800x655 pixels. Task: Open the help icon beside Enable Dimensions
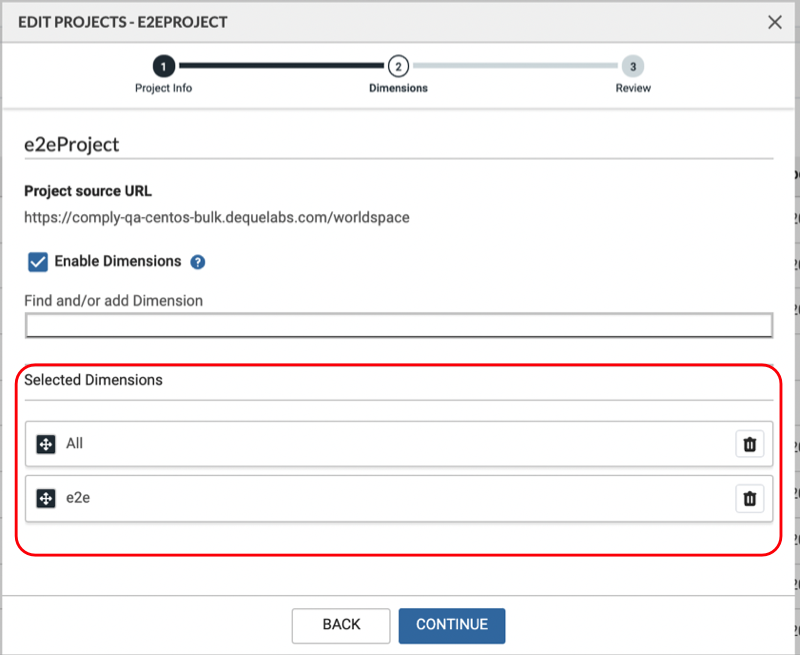point(198,262)
